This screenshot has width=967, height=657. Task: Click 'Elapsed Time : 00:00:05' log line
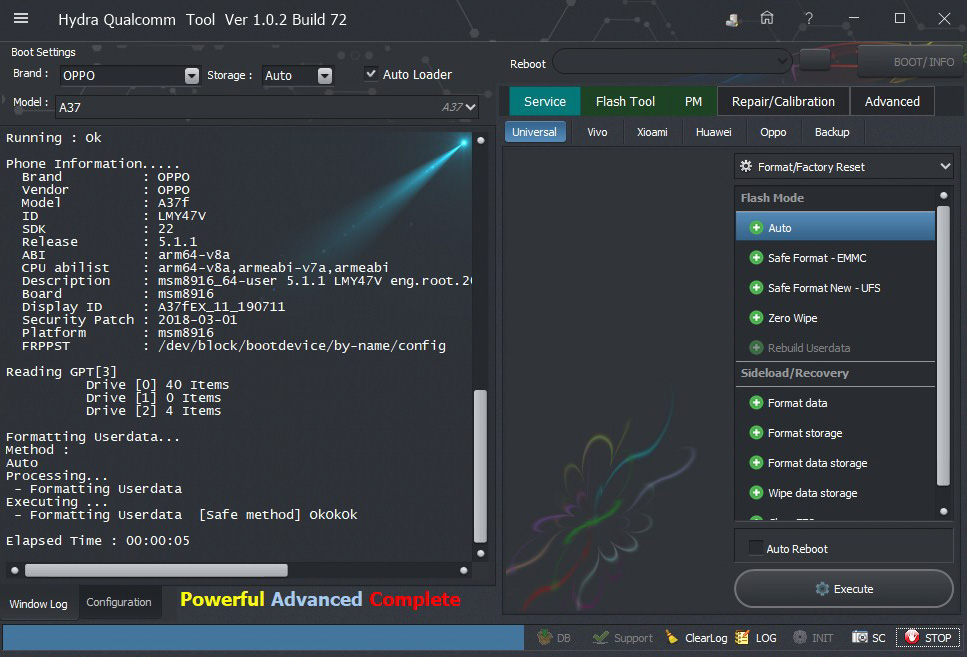[x=98, y=540]
